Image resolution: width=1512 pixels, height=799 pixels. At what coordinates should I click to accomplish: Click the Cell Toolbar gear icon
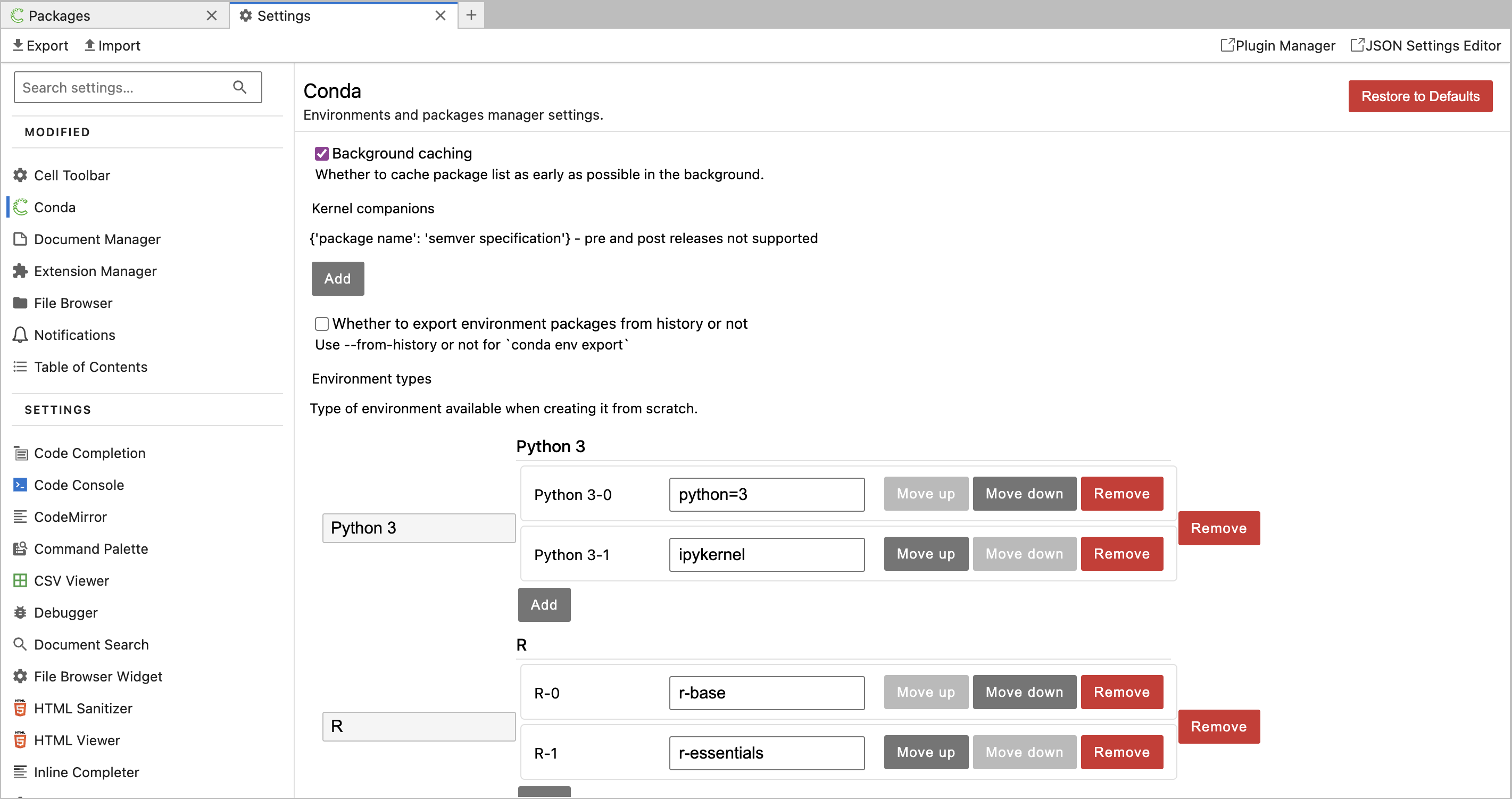(20, 175)
